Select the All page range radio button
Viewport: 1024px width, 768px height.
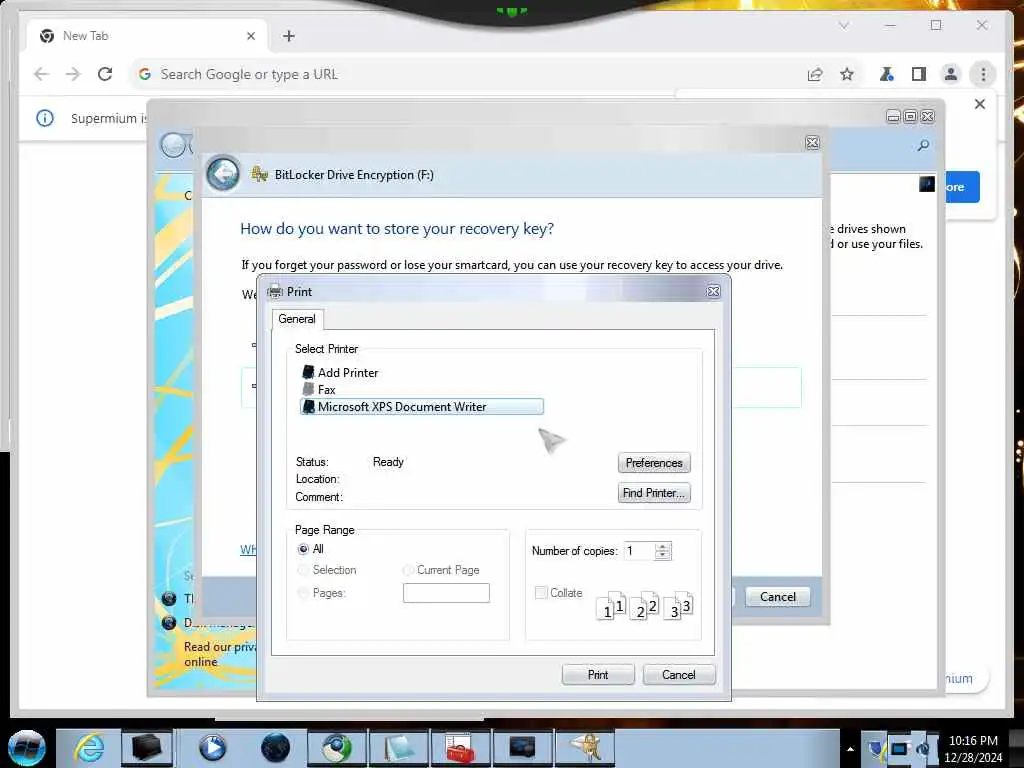pyautogui.click(x=303, y=549)
